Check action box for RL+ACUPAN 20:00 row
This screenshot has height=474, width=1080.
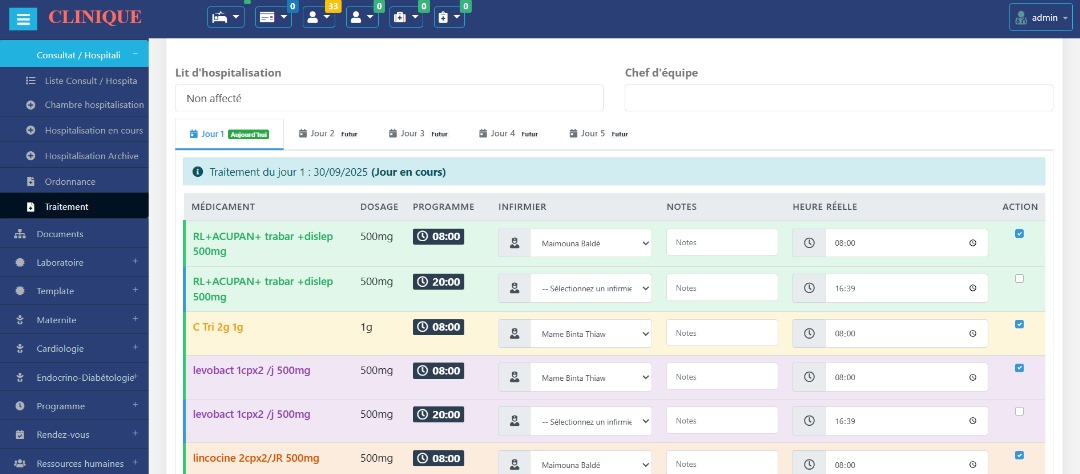pos(1019,279)
